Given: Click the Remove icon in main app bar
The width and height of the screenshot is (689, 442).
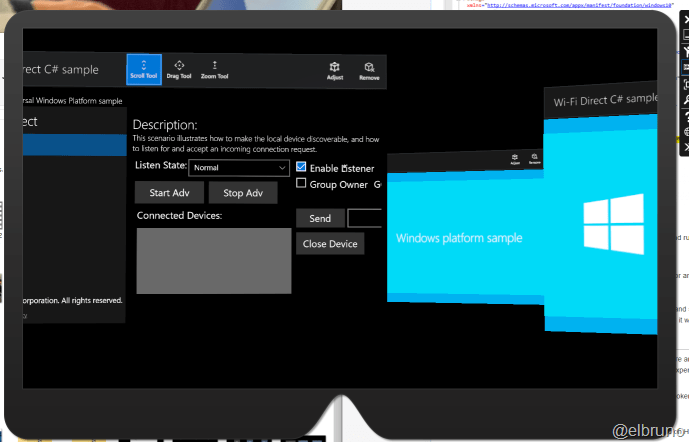Looking at the screenshot, I should [x=369, y=70].
